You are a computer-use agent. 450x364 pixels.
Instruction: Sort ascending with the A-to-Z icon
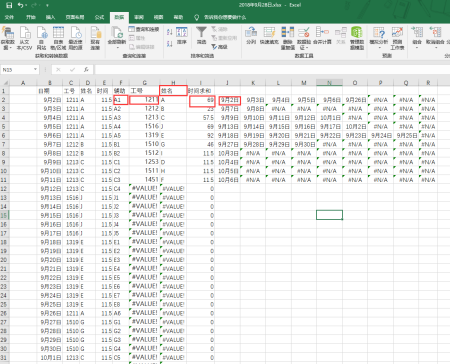170,32
